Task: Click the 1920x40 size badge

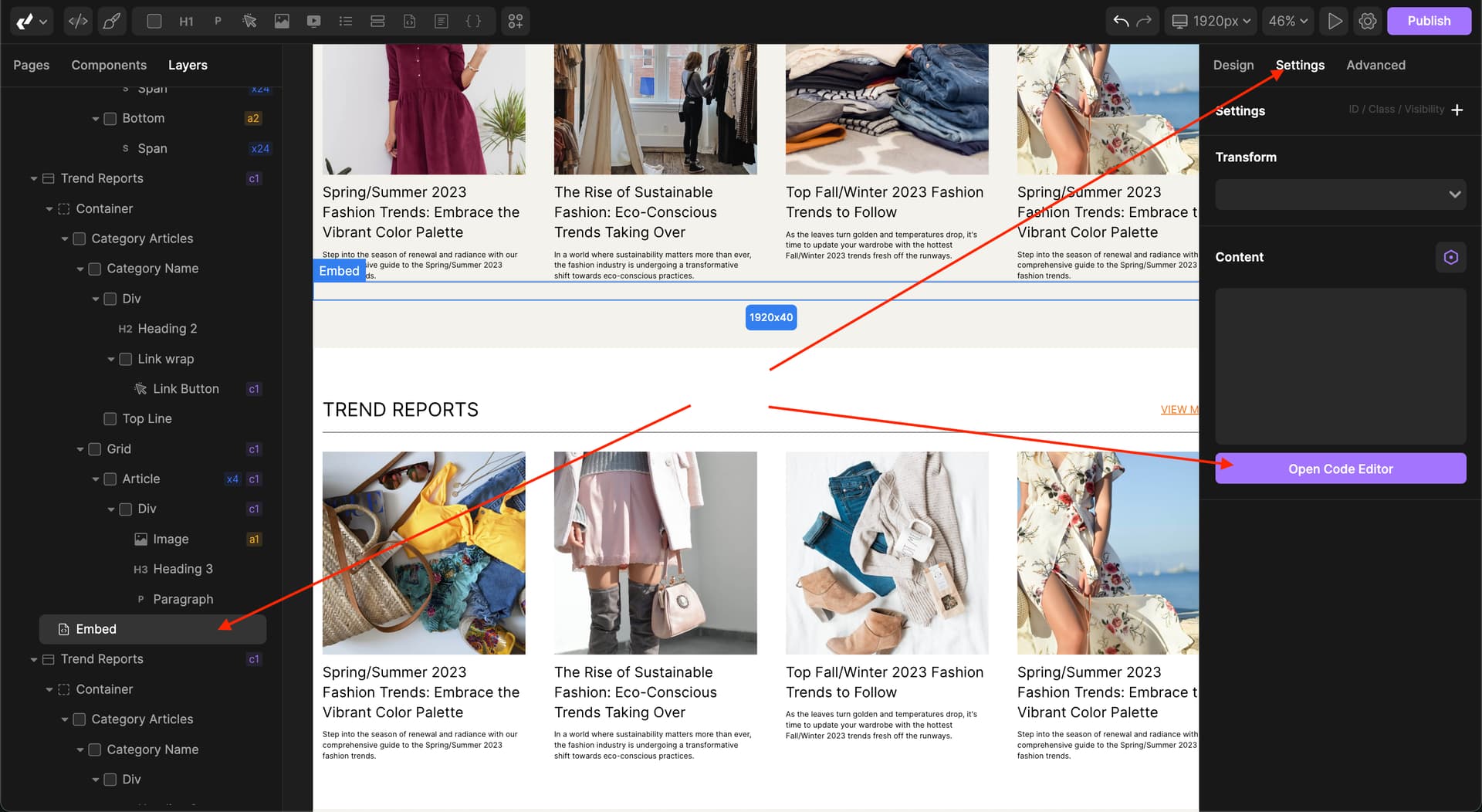Action: [770, 317]
